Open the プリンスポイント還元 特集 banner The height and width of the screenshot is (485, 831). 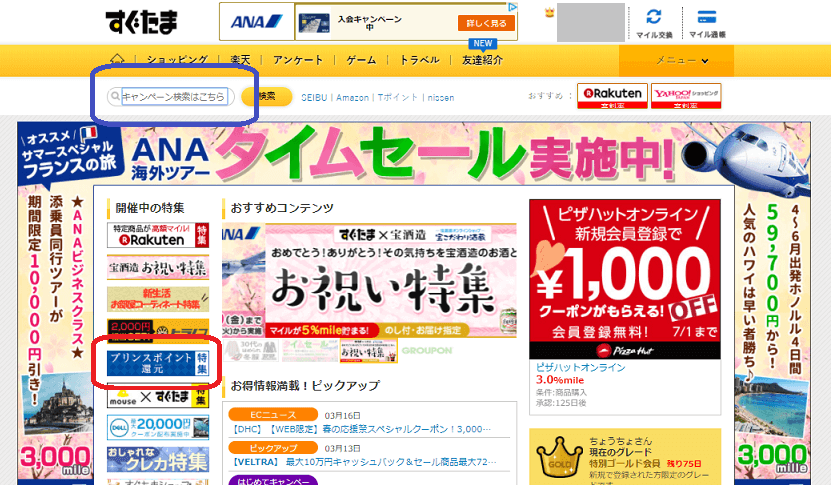point(158,363)
